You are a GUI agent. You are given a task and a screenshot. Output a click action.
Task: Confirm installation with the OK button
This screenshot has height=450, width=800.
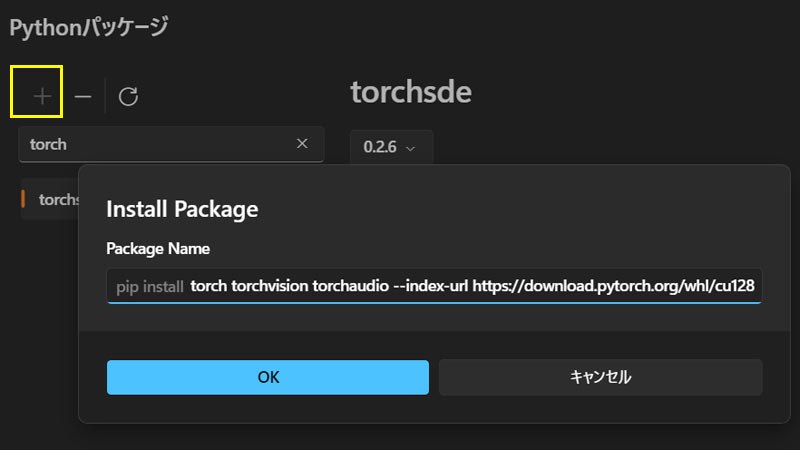click(x=268, y=377)
